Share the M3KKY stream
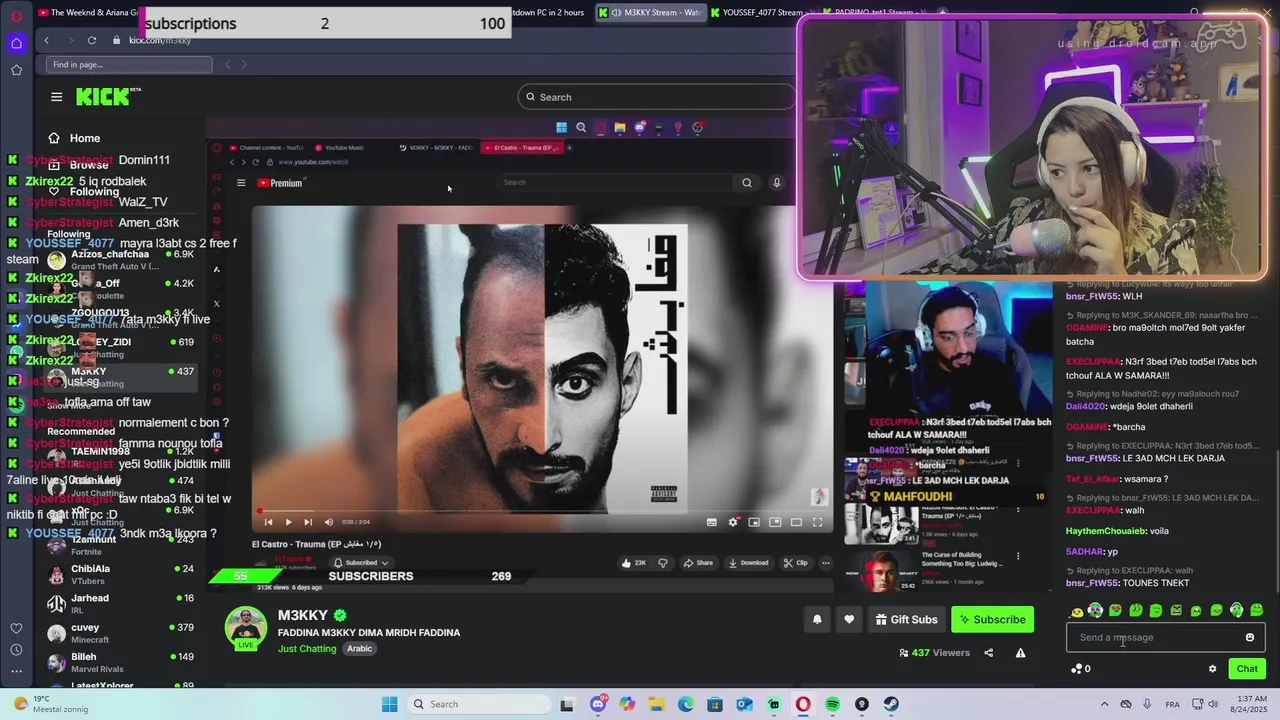Image resolution: width=1280 pixels, height=720 pixels. pos(988,653)
